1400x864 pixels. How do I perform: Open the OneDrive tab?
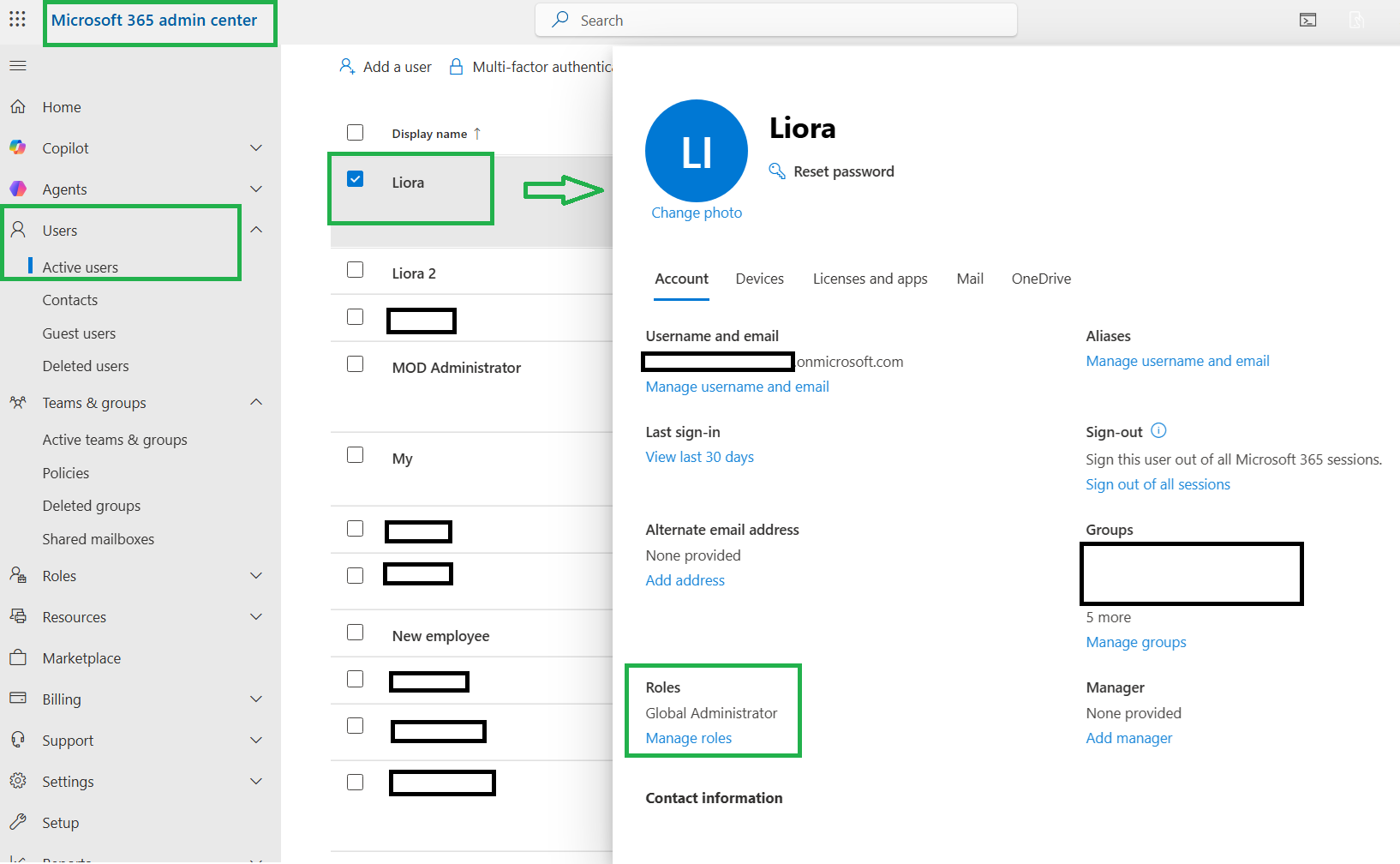pos(1041,279)
